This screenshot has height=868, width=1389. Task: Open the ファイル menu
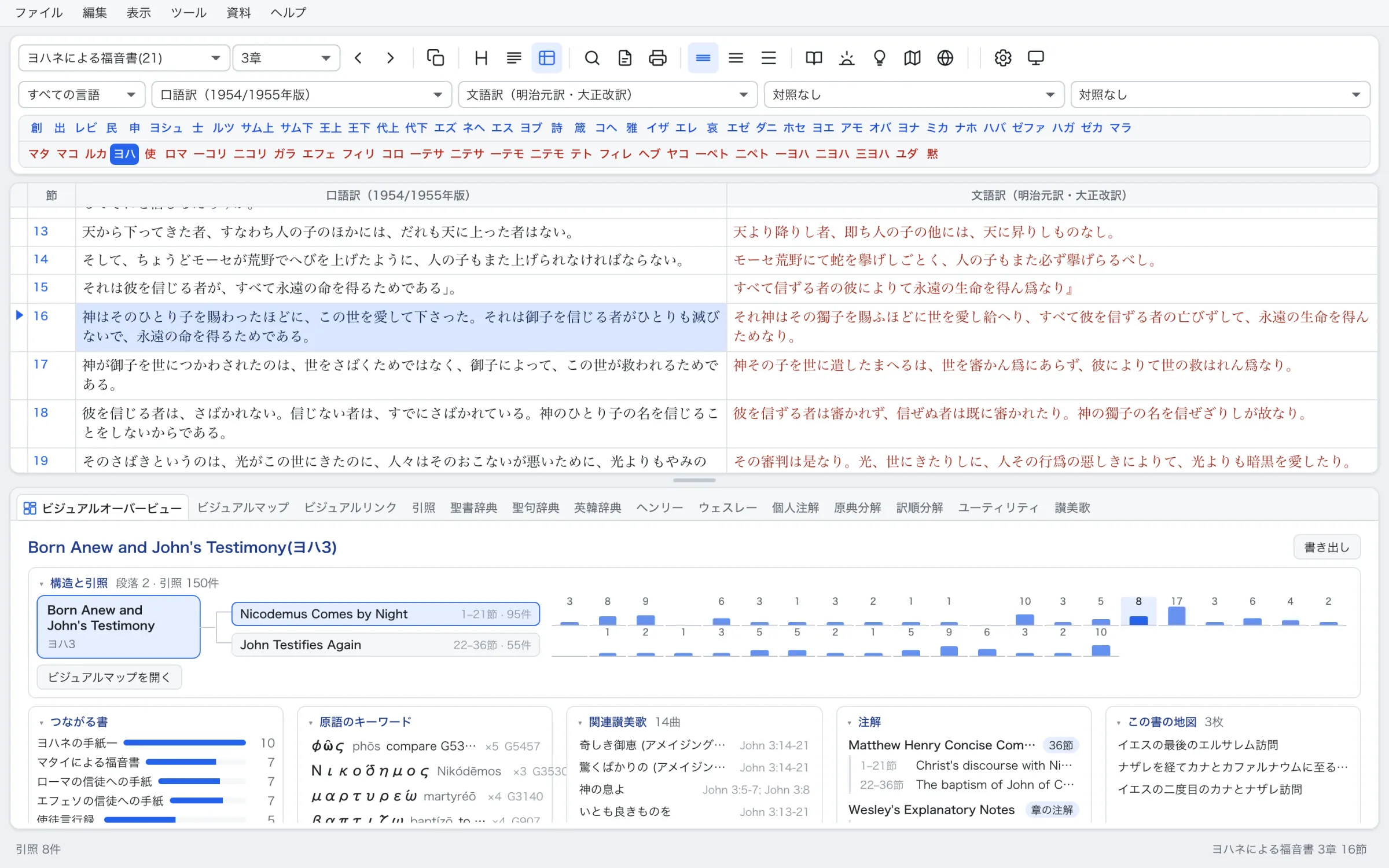coord(39,13)
